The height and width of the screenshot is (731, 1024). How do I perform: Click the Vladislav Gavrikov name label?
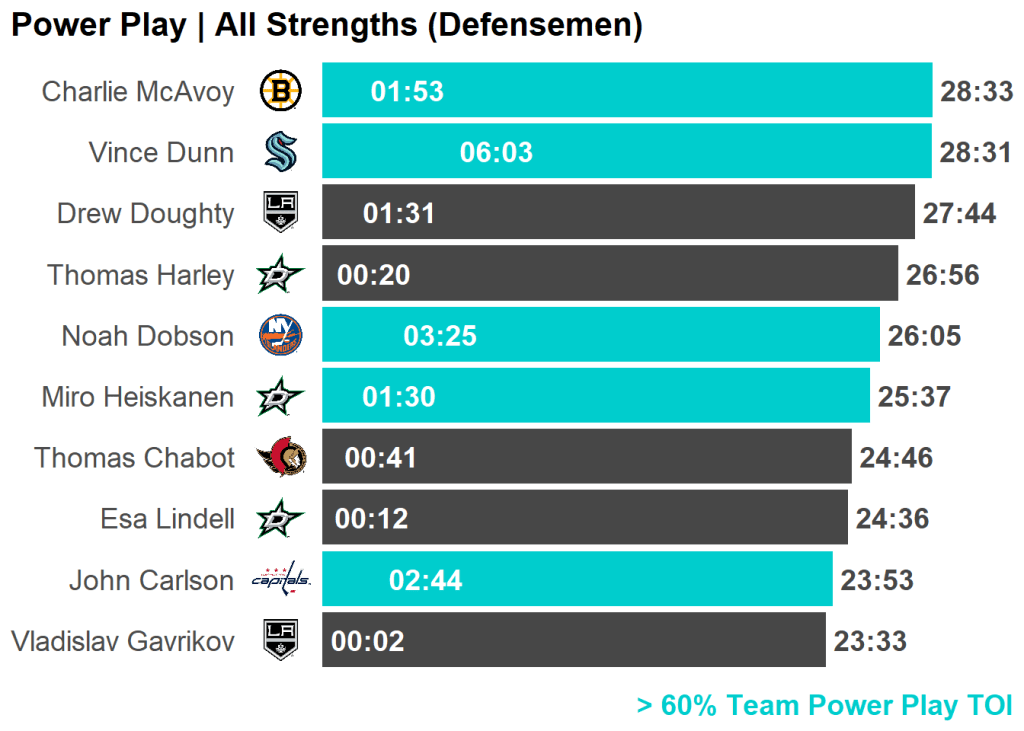pyautogui.click(x=123, y=641)
